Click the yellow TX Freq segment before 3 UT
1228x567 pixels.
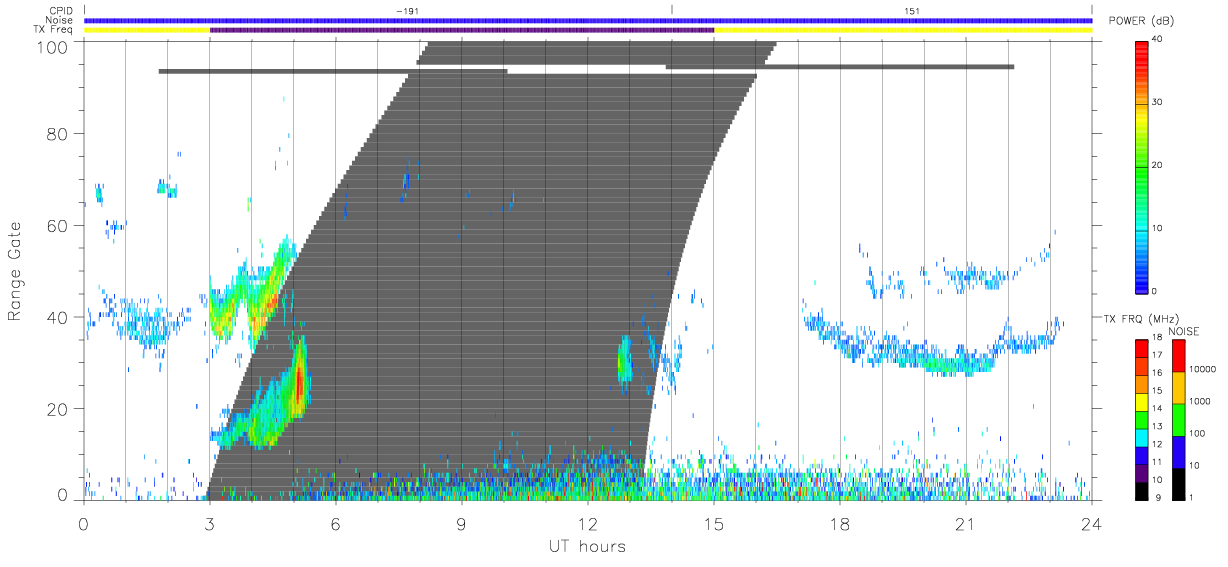pos(147,30)
